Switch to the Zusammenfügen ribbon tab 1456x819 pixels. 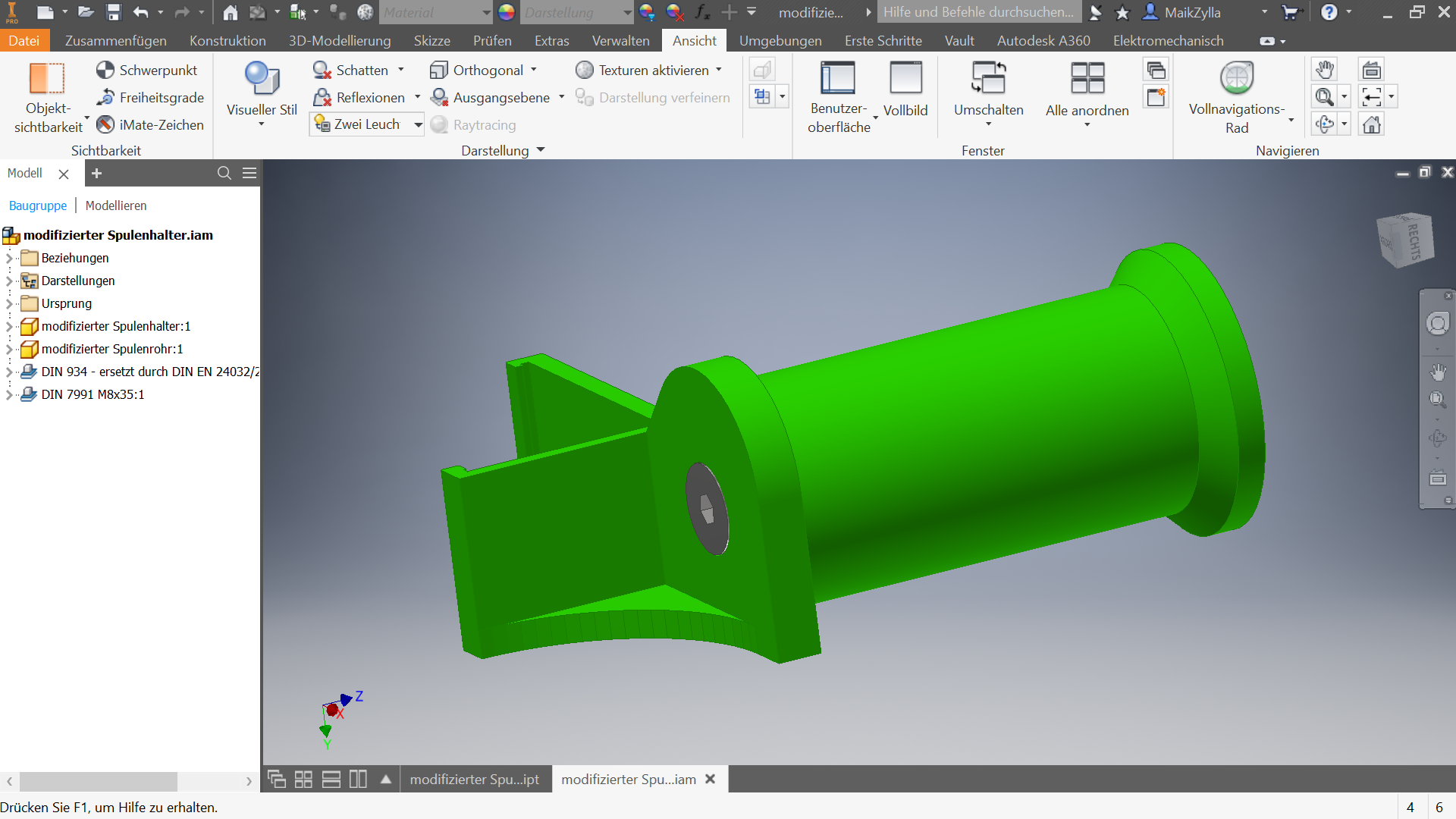click(x=116, y=40)
